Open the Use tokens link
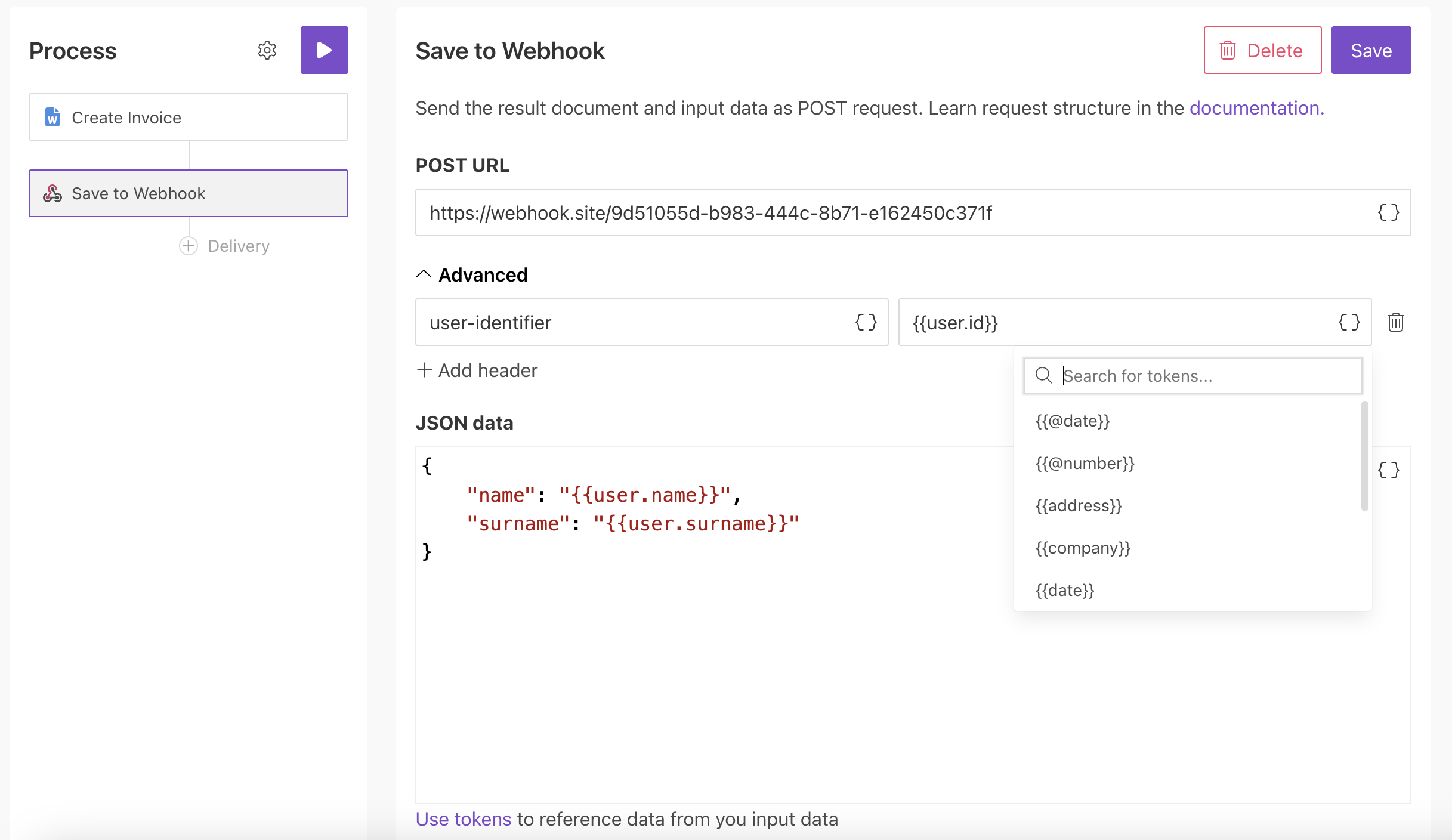Viewport: 1452px width, 840px height. coord(464,819)
